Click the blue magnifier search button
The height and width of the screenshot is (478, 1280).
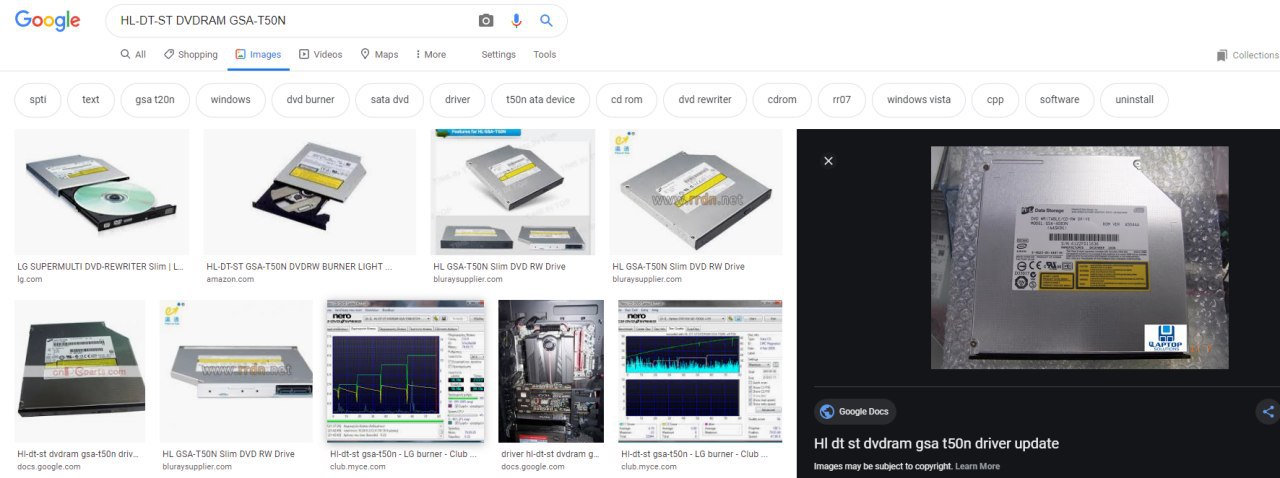click(546, 20)
